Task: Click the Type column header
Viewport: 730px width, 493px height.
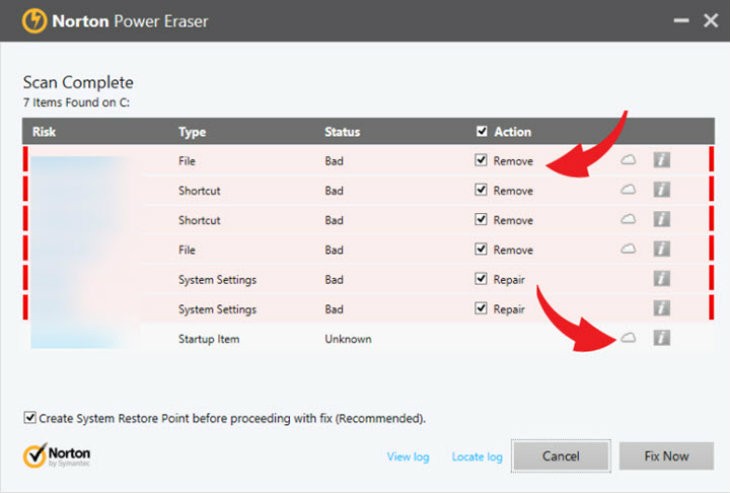Action: [x=192, y=132]
